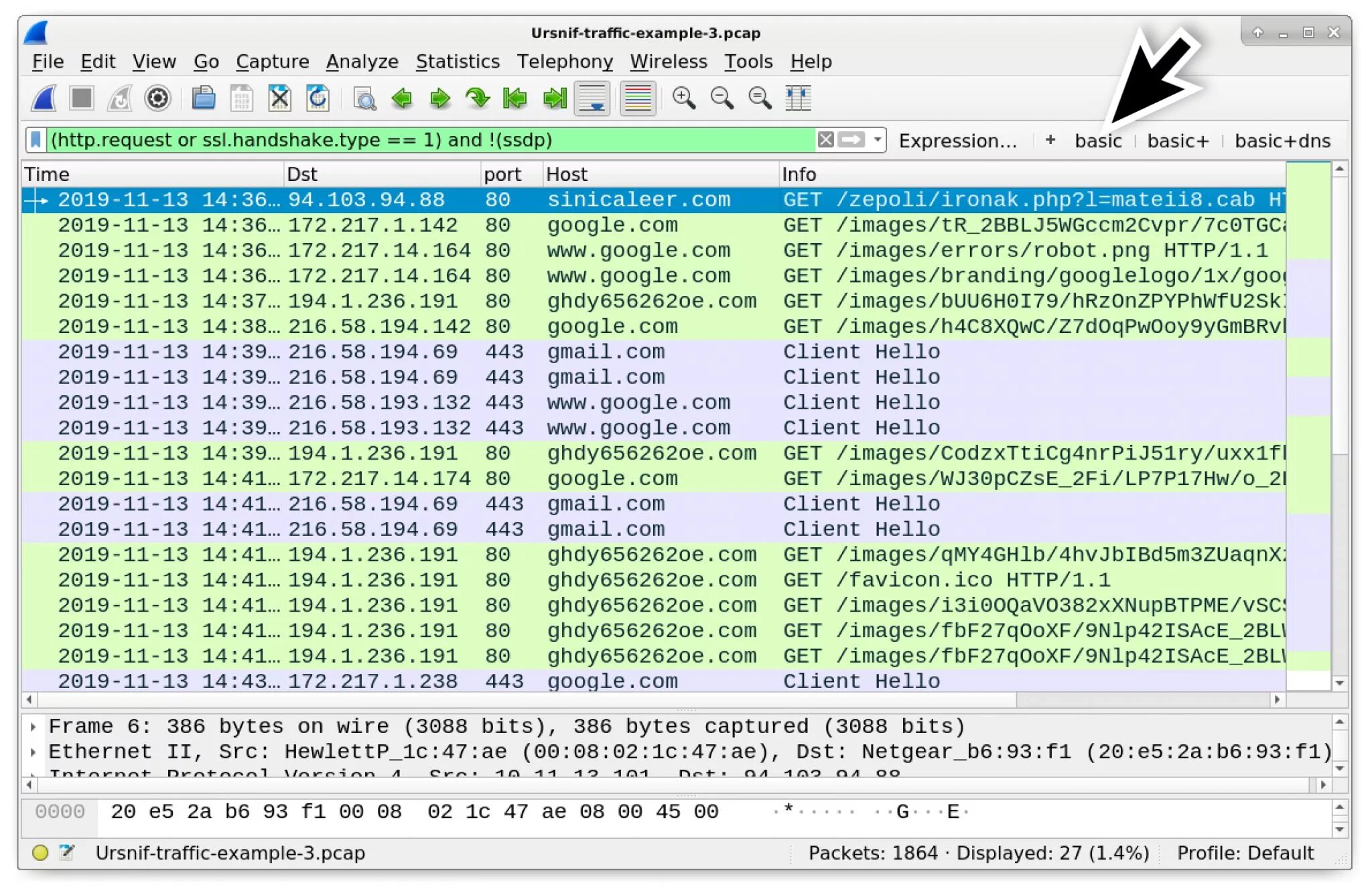The image size is (1372, 893).
Task: Apply the basic+dns filter button
Action: coord(1282,141)
